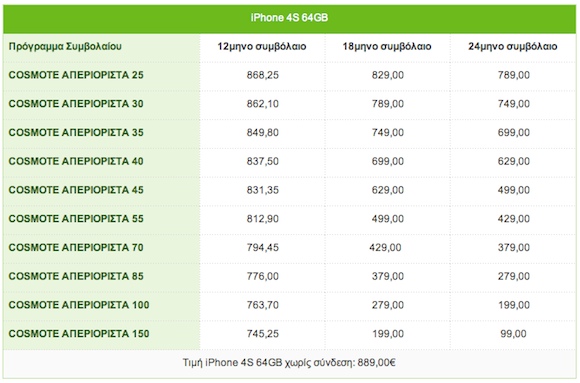Screen dimensions: 580x383
Task: Select the 12μηνο συμβόλαιο column header
Action: click(262, 46)
